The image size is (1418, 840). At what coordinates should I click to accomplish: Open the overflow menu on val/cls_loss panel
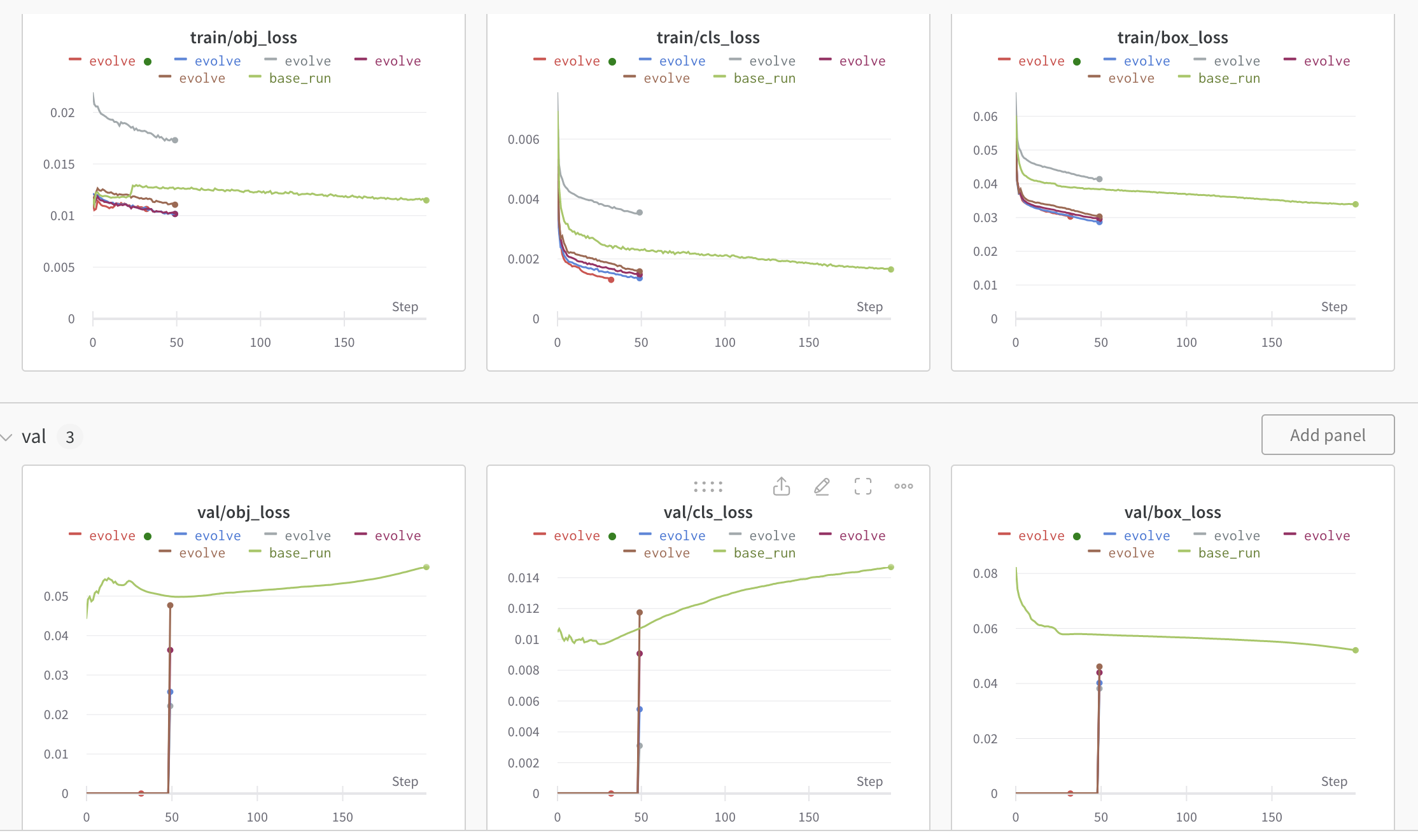tap(903, 486)
